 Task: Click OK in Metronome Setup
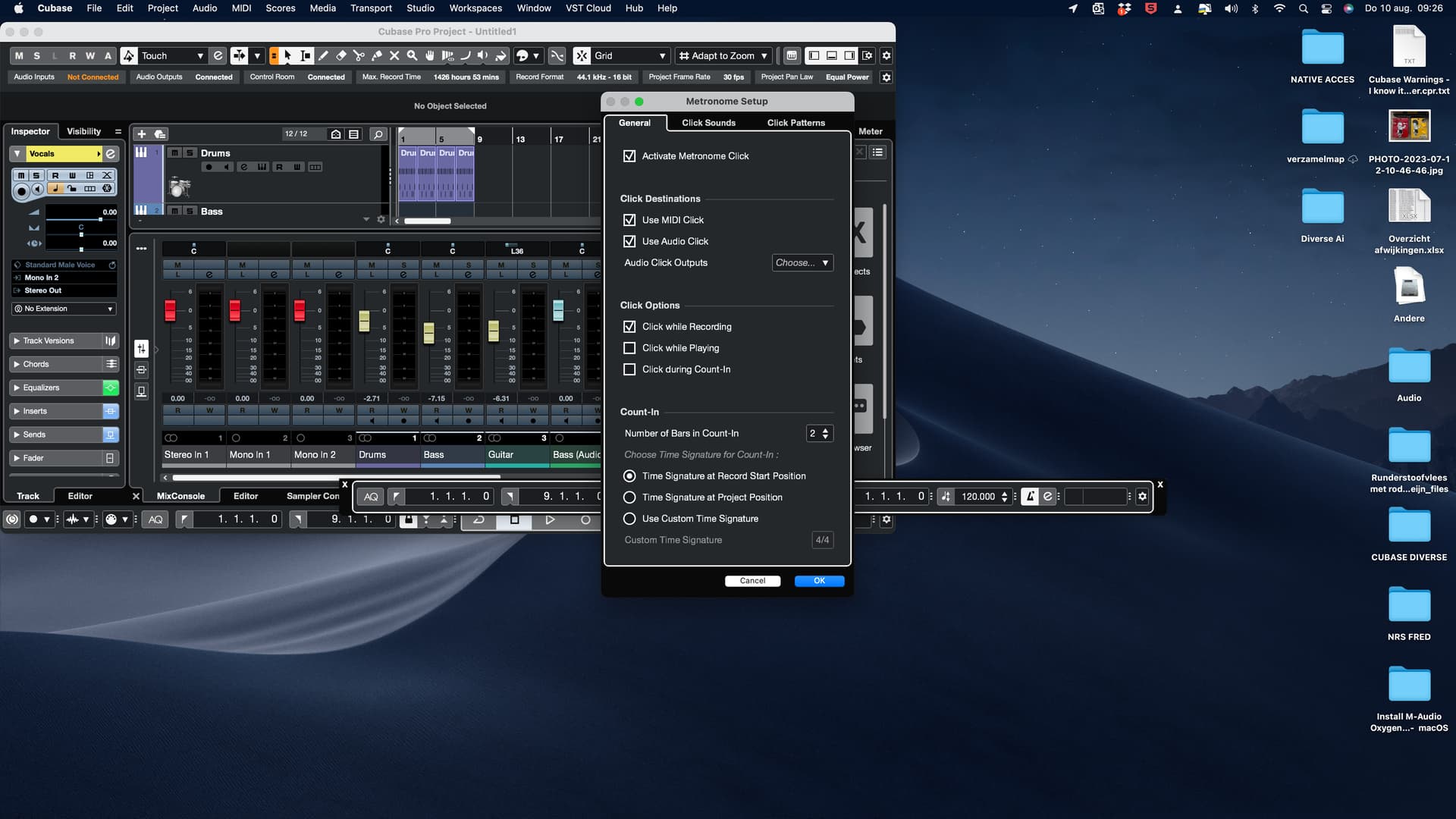819,581
